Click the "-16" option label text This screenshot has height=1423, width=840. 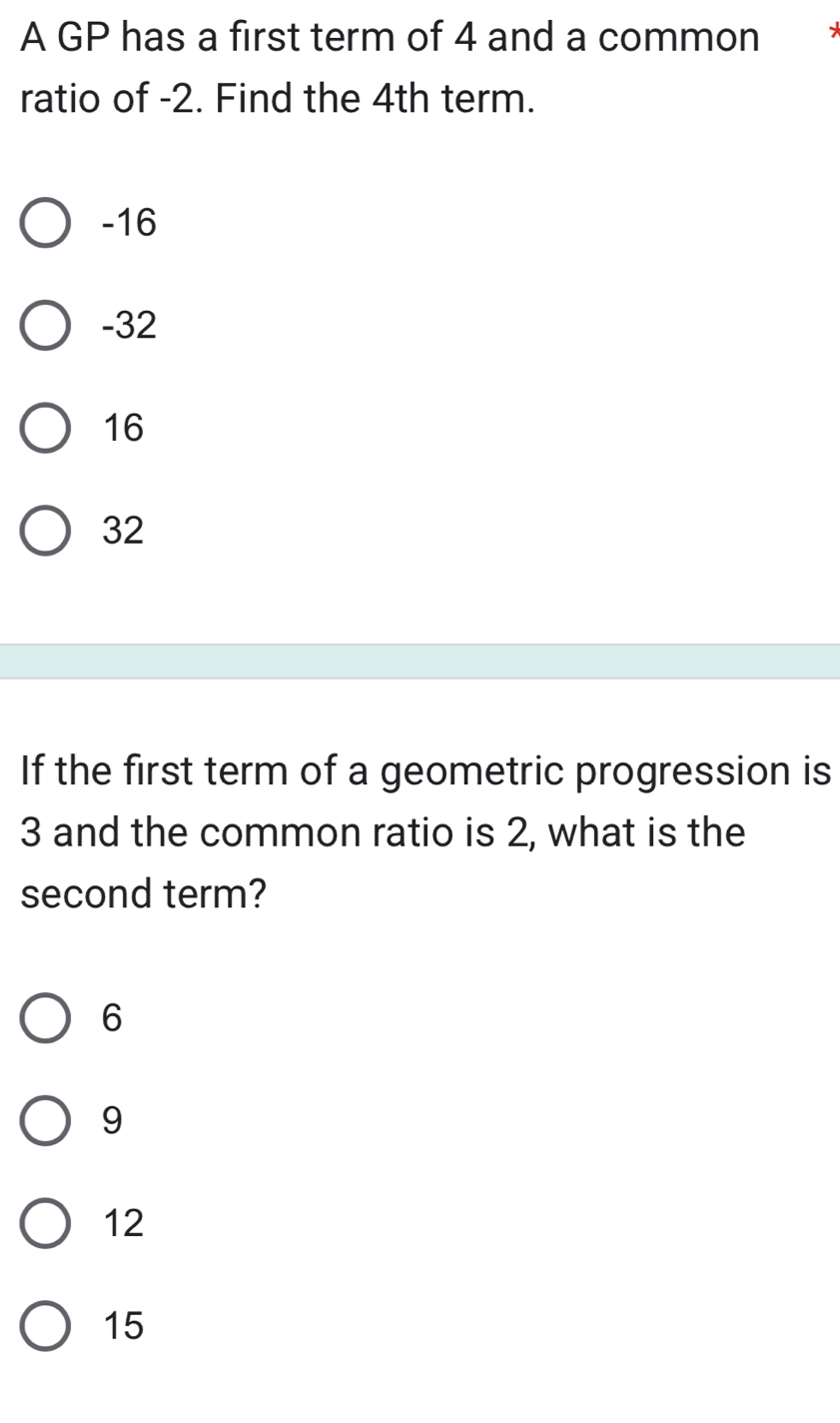click(130, 224)
